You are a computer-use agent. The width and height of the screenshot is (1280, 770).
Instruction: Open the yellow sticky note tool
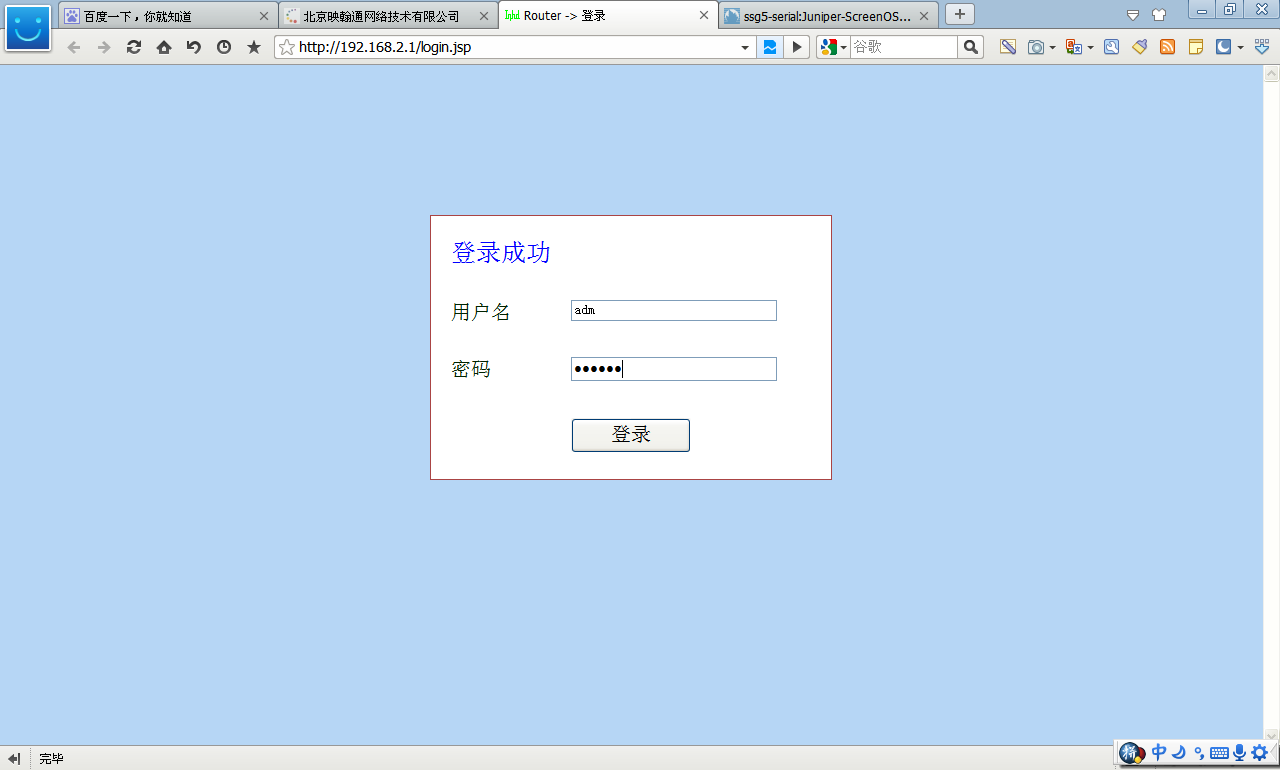pyautogui.click(x=1195, y=47)
